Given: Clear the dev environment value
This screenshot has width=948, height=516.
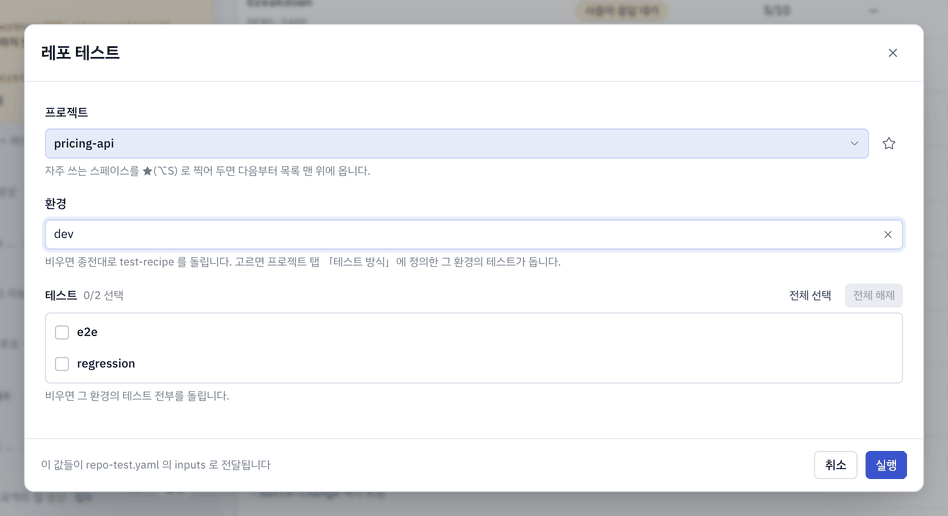Looking at the screenshot, I should tap(888, 235).
